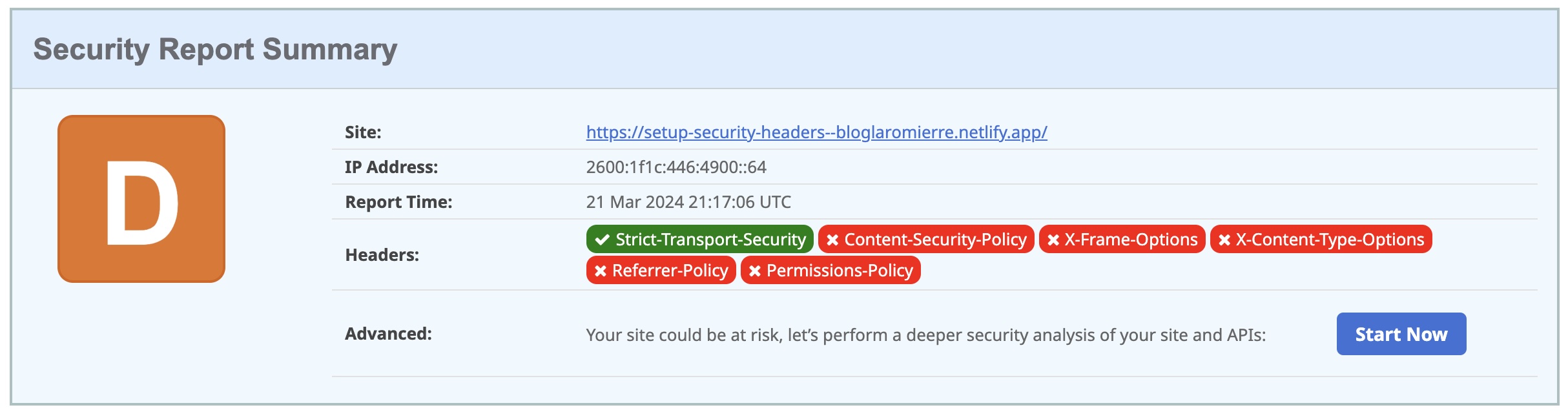Select the Strict-Transport-Security header badge
Image resolution: width=1568 pixels, height=412 pixels.
pyautogui.click(x=700, y=239)
